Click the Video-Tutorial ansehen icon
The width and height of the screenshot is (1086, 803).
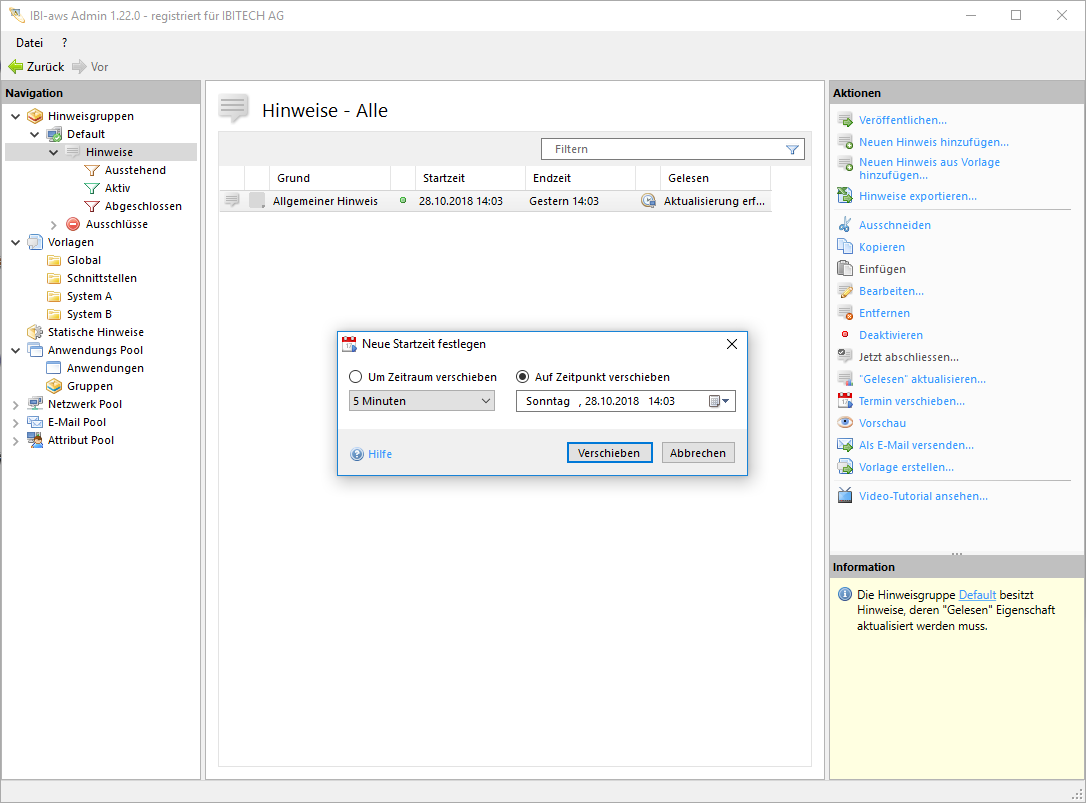tap(845, 496)
